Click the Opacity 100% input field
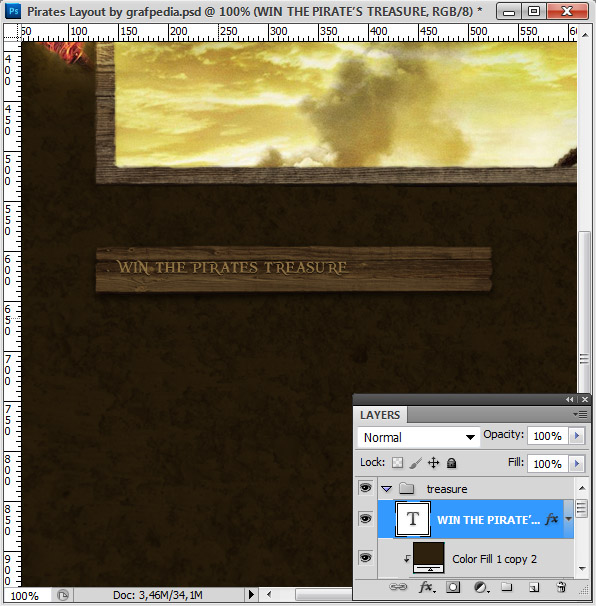The width and height of the screenshot is (596, 606). [548, 436]
